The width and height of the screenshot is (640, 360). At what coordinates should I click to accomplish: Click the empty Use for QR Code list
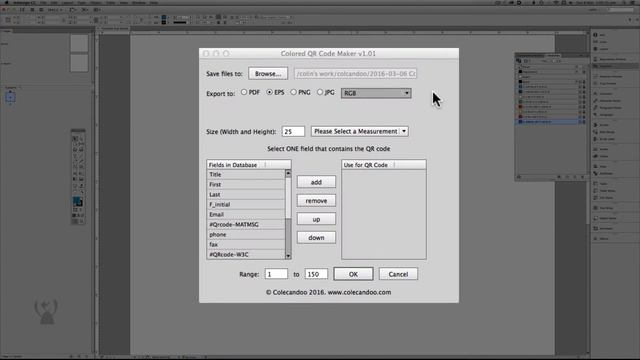[x=384, y=214]
